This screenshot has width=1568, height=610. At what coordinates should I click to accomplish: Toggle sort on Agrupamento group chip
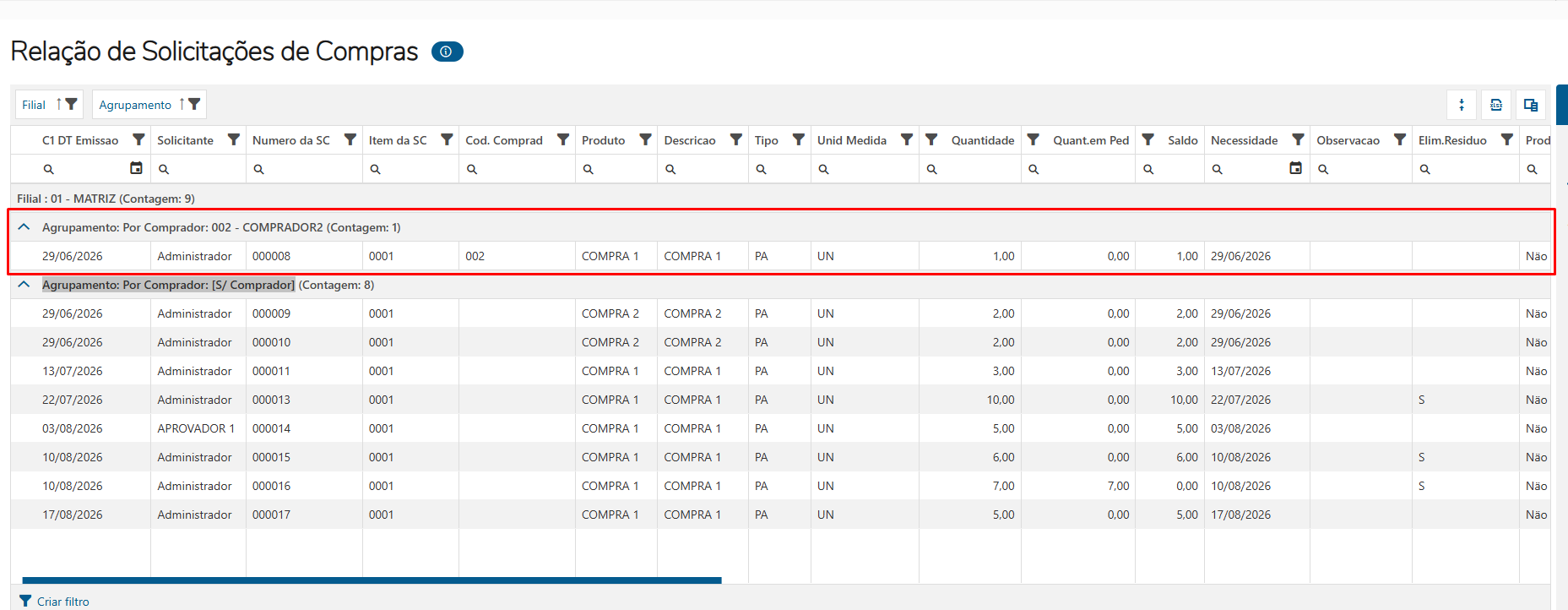click(x=182, y=104)
